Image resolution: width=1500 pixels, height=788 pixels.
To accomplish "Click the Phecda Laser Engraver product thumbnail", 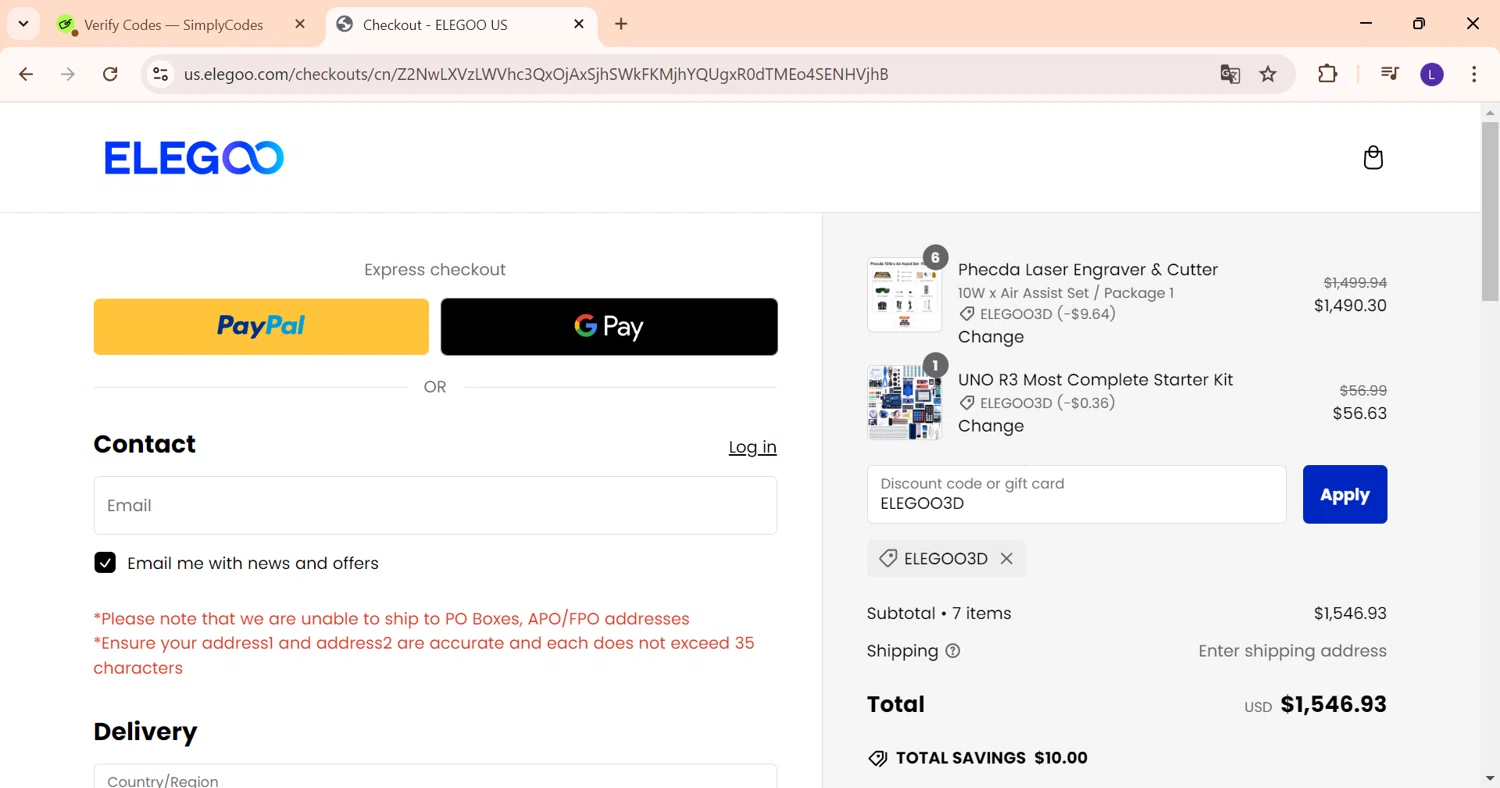I will point(904,295).
